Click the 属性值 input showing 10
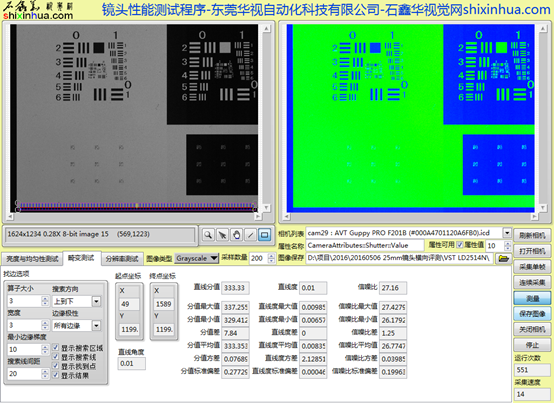This screenshot has height=403, width=554. [x=495, y=245]
